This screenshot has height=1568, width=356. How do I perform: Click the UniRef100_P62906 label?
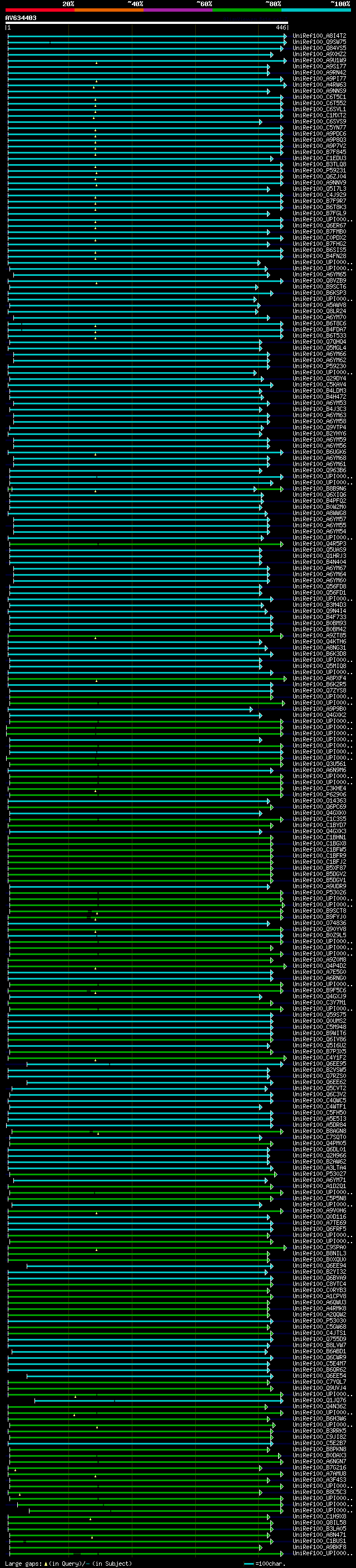[319, 794]
